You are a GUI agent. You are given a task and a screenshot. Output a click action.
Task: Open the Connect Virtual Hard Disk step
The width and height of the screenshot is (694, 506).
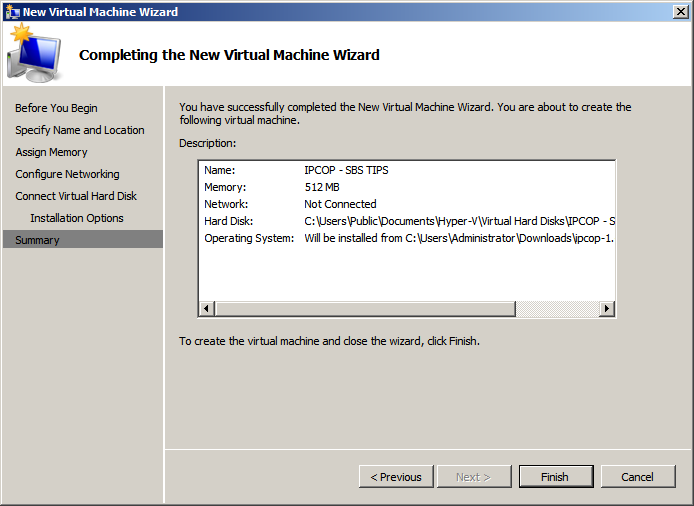(x=76, y=196)
